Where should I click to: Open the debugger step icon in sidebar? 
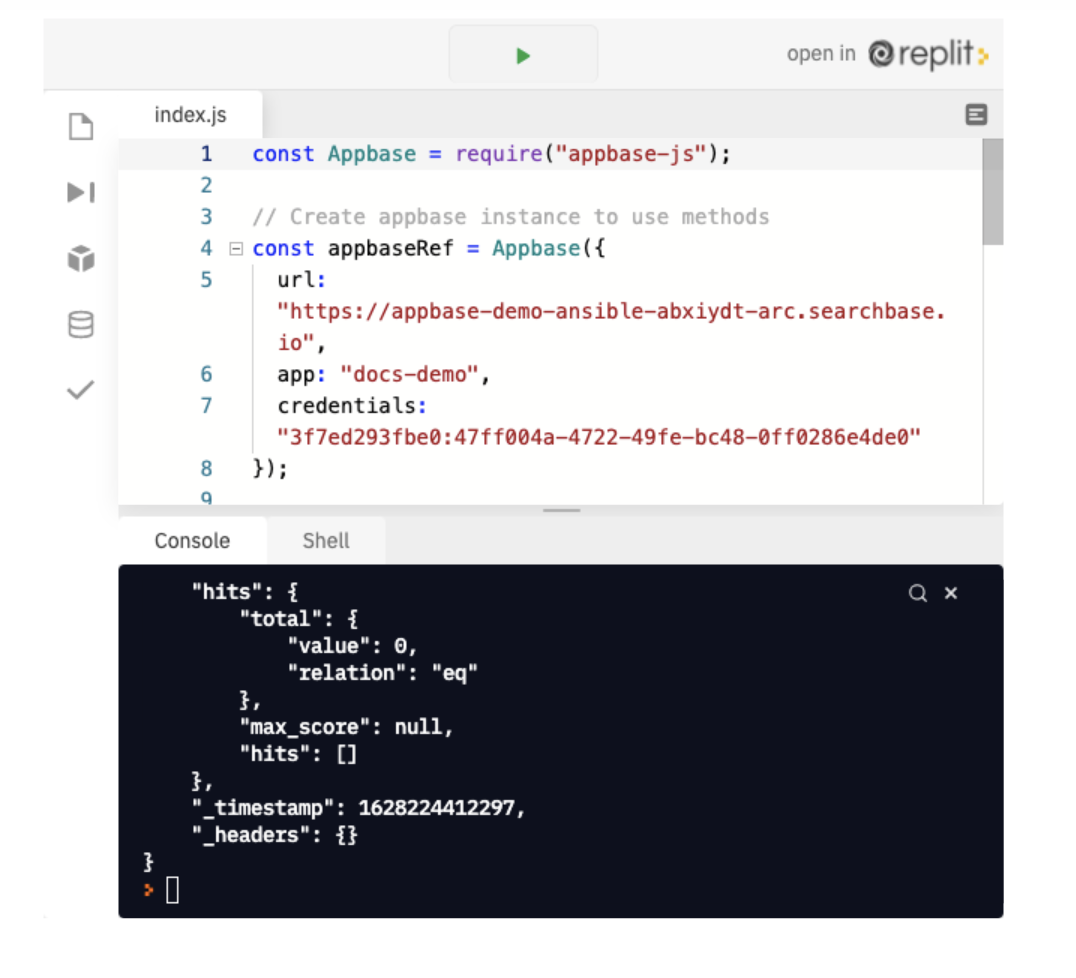[81, 192]
